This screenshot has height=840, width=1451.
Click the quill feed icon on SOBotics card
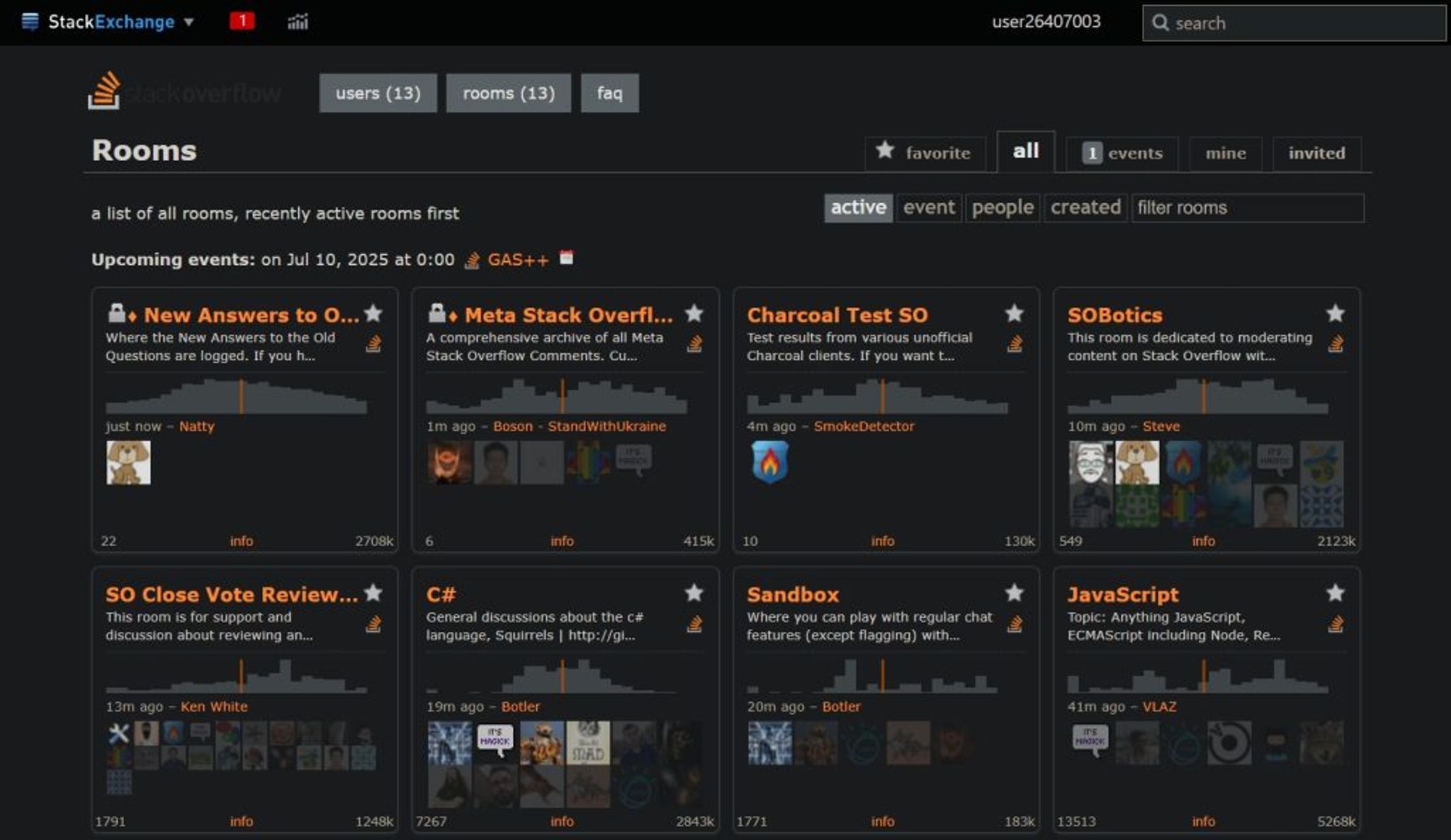point(1335,344)
